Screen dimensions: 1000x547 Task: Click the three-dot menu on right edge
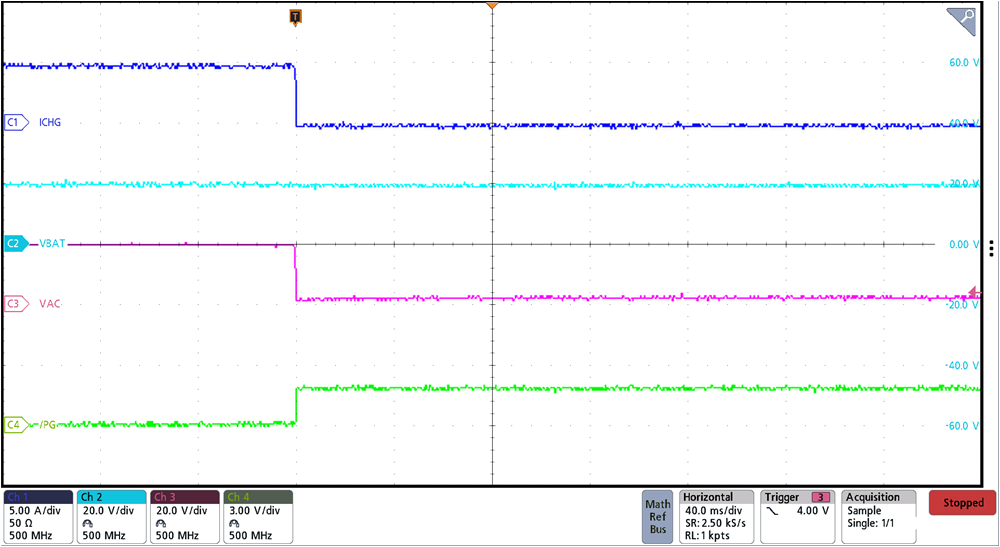990,249
